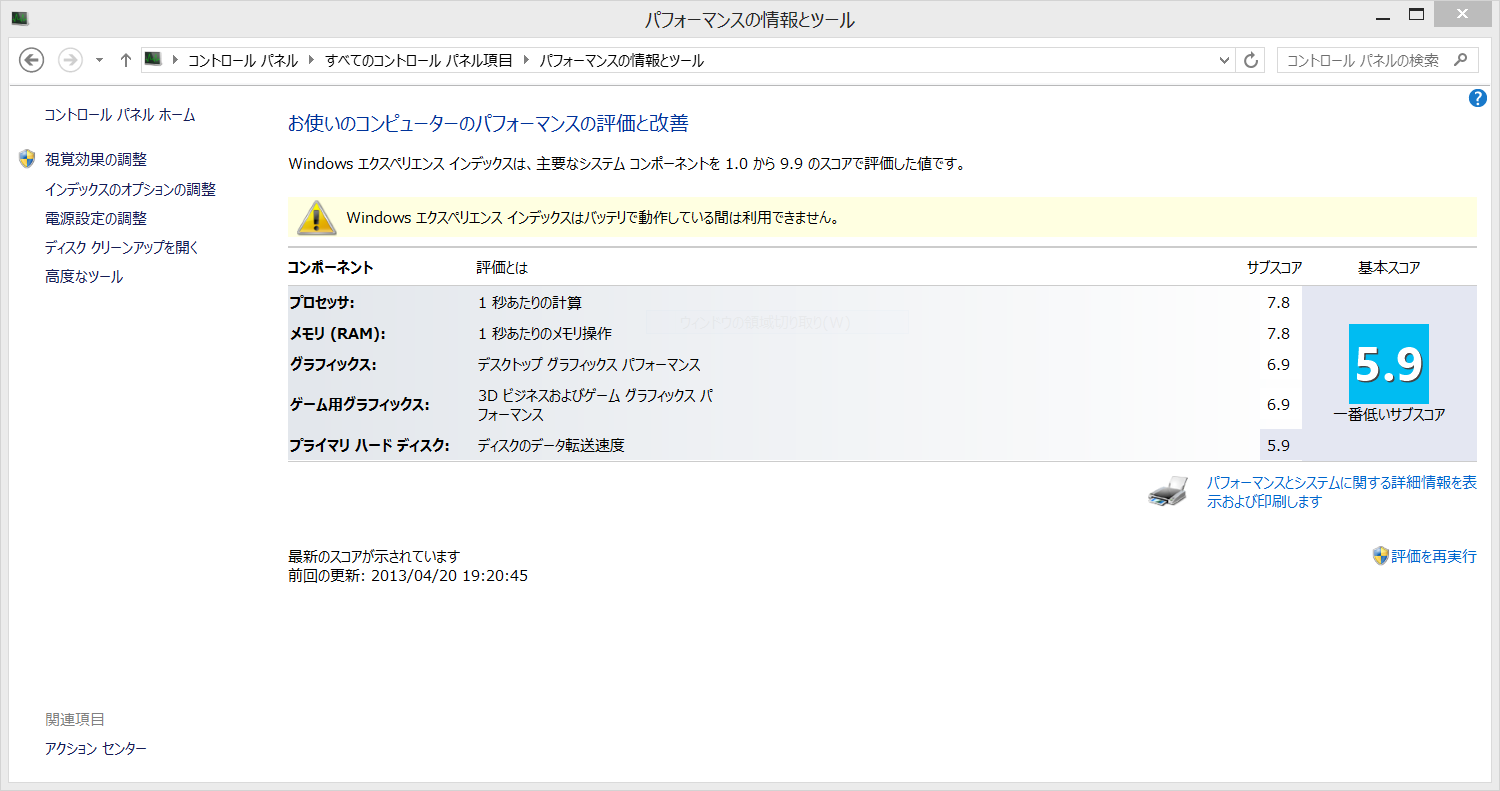The height and width of the screenshot is (791, 1500).
Task: Select コントロール パネル in the breadcrumb
Action: pyautogui.click(x=243, y=61)
